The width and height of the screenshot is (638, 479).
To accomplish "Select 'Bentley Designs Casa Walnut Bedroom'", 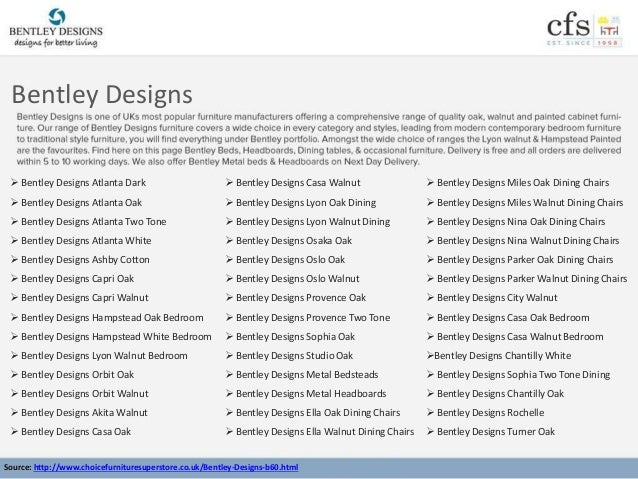I will (520, 337).
